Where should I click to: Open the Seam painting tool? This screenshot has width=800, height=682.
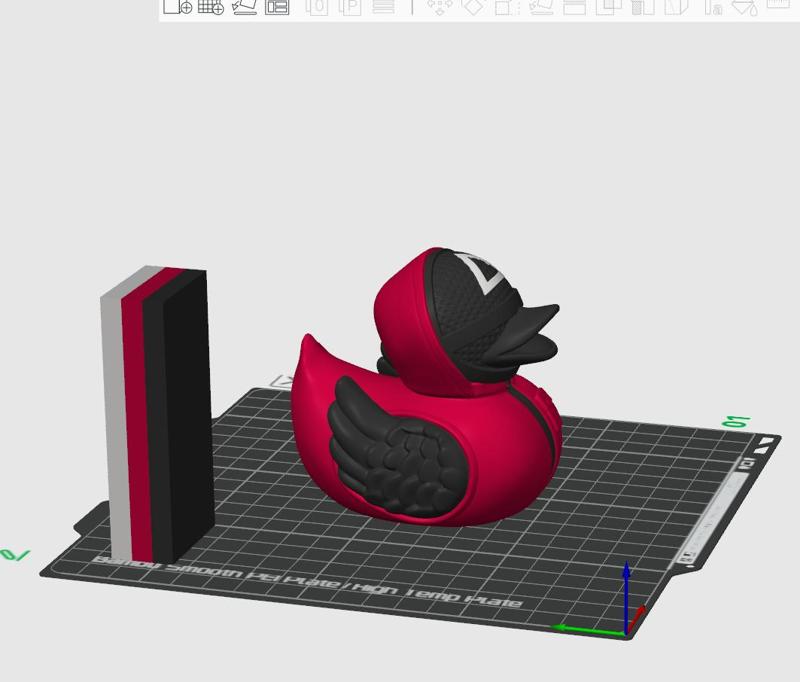tap(677, 6)
